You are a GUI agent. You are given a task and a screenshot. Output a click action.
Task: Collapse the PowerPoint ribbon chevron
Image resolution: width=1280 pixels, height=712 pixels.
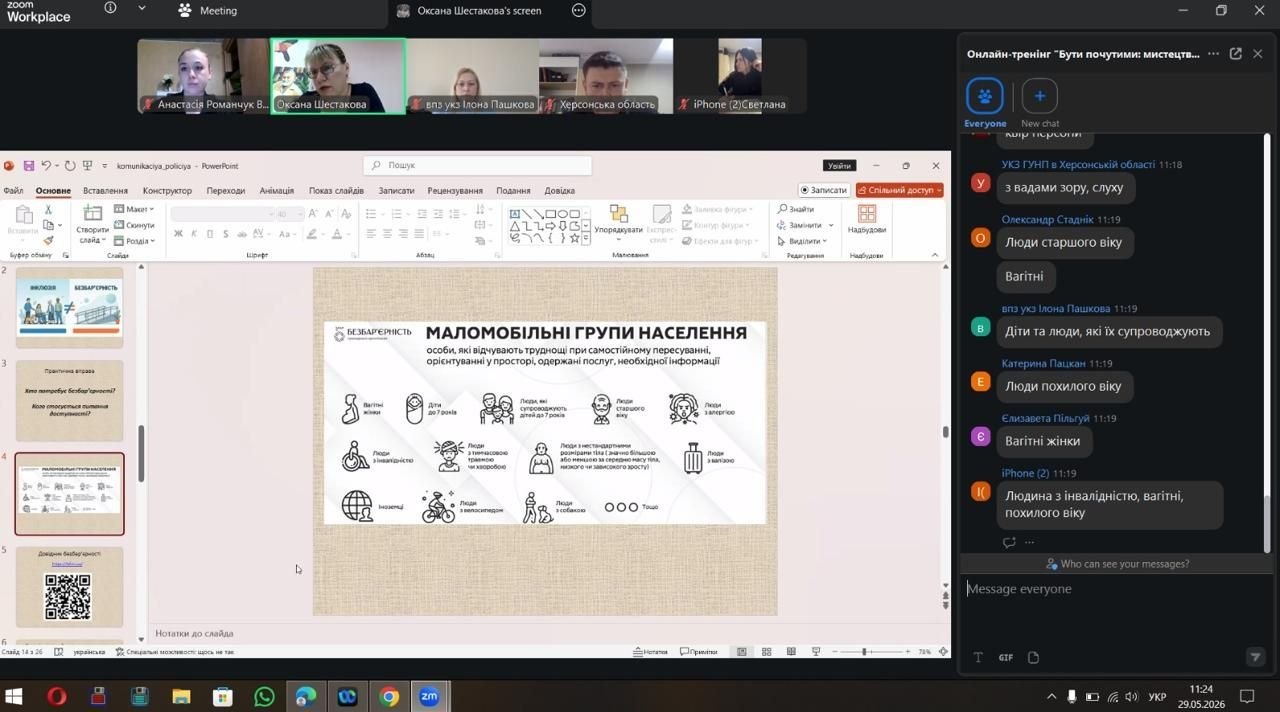click(936, 255)
